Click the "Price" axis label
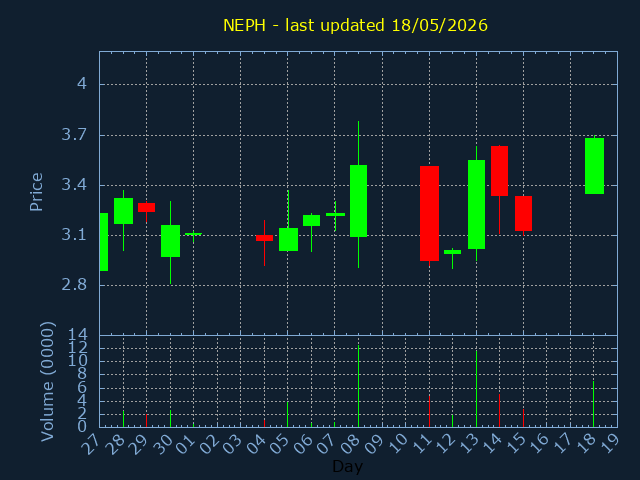This screenshot has width=640, height=480. click(36, 192)
